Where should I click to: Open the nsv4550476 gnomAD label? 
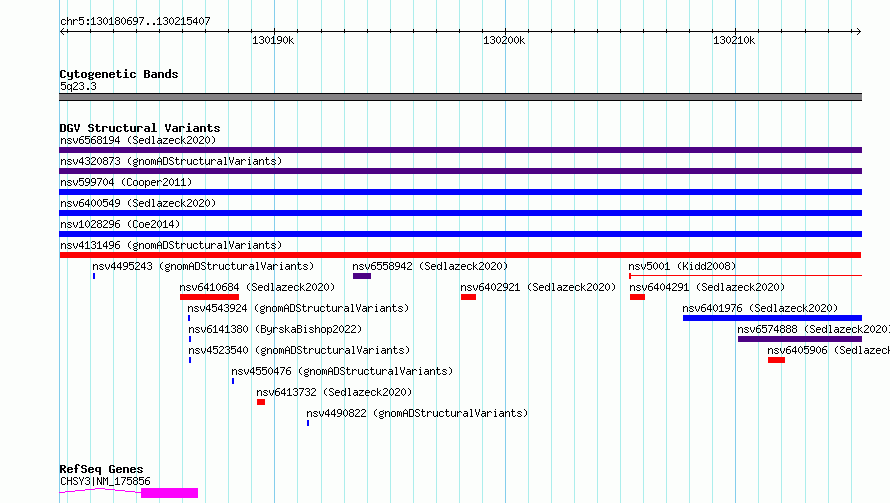[x=342, y=371]
